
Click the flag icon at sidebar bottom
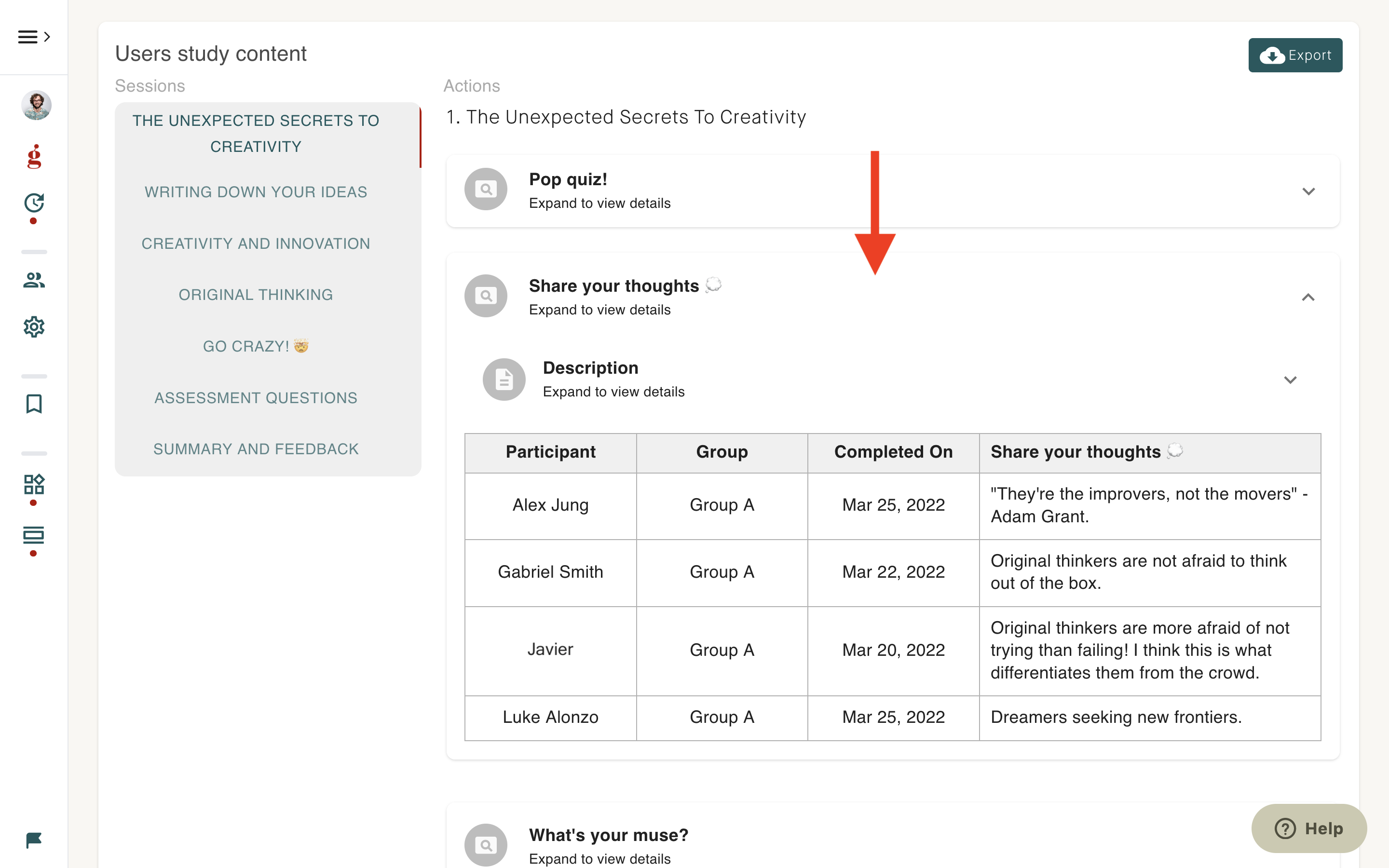pyautogui.click(x=34, y=840)
